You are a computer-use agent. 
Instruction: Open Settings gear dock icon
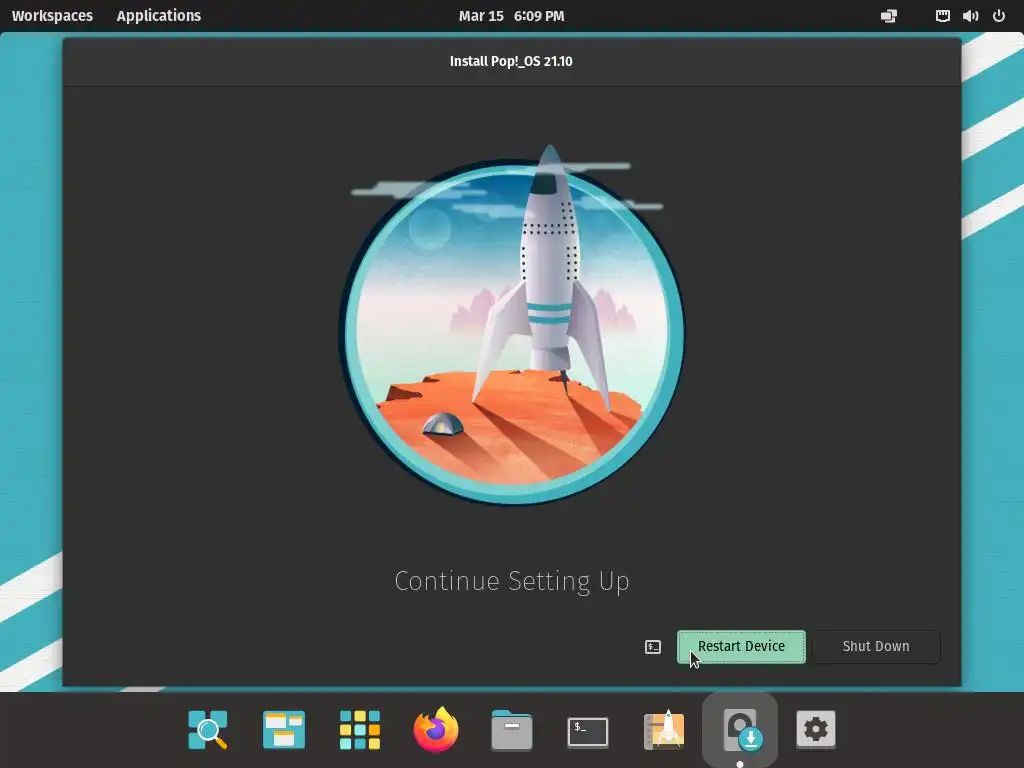point(816,729)
